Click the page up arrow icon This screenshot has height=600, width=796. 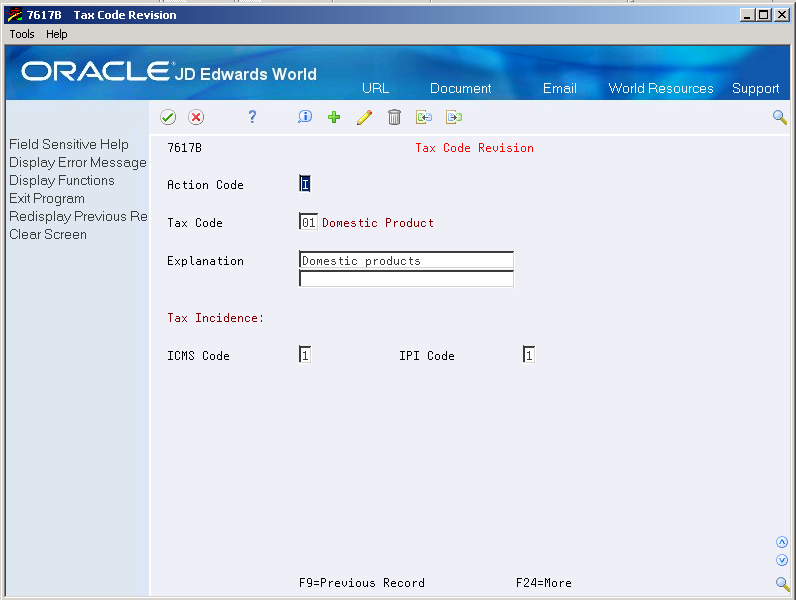782,542
